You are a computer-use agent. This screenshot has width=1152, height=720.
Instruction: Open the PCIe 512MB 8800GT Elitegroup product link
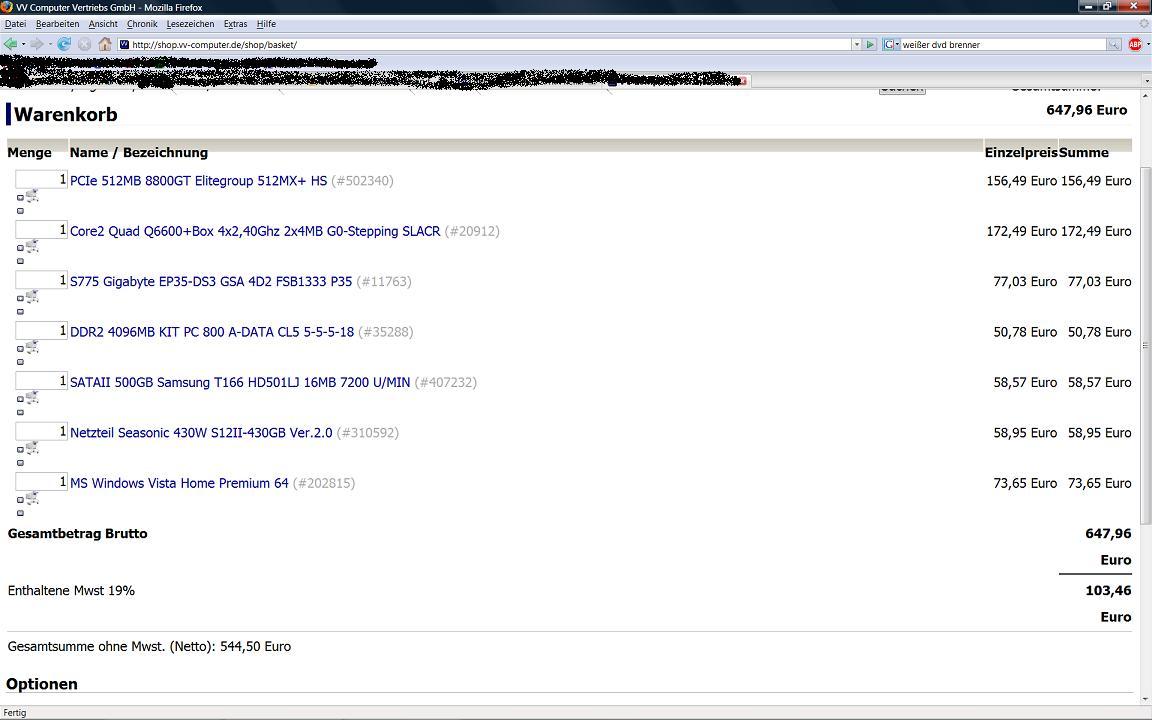pyautogui.click(x=198, y=181)
